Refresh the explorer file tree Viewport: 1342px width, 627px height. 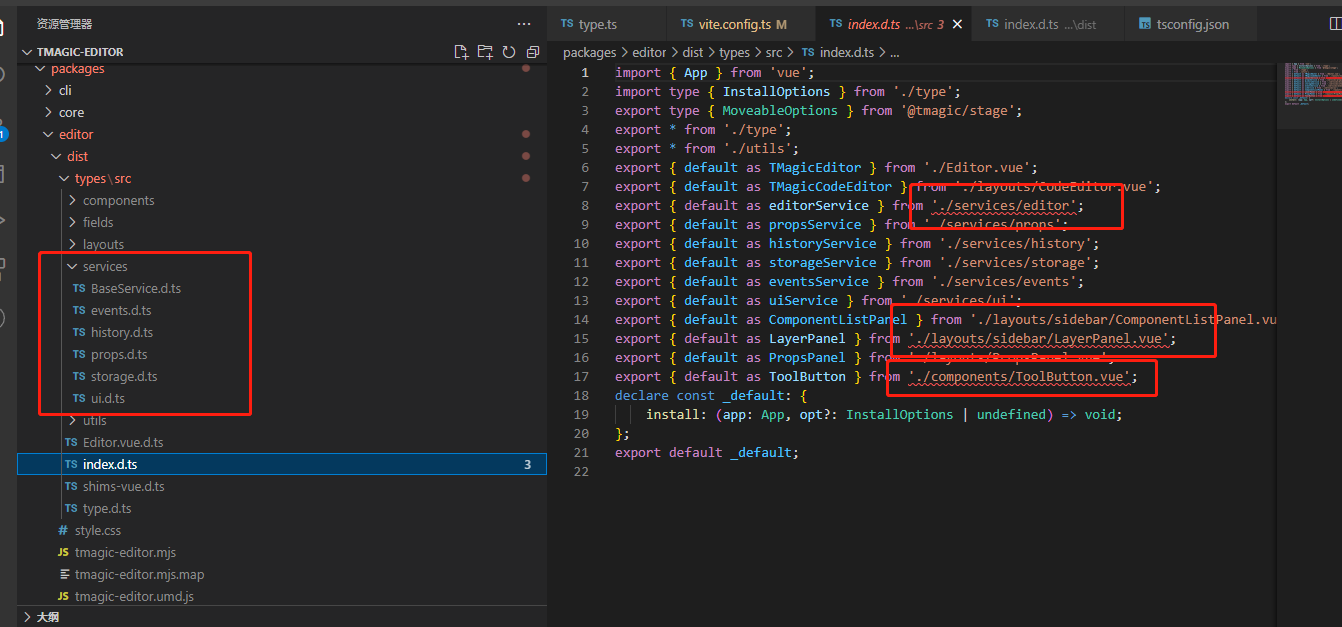[509, 52]
